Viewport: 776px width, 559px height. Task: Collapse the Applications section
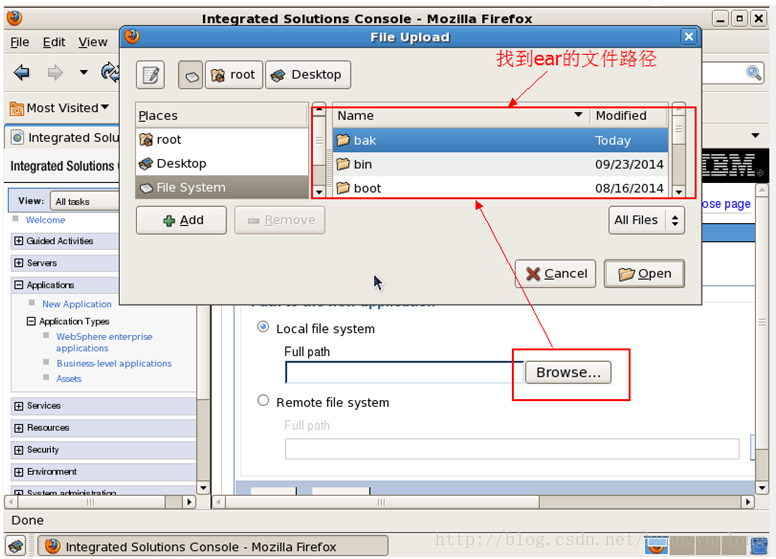18,285
